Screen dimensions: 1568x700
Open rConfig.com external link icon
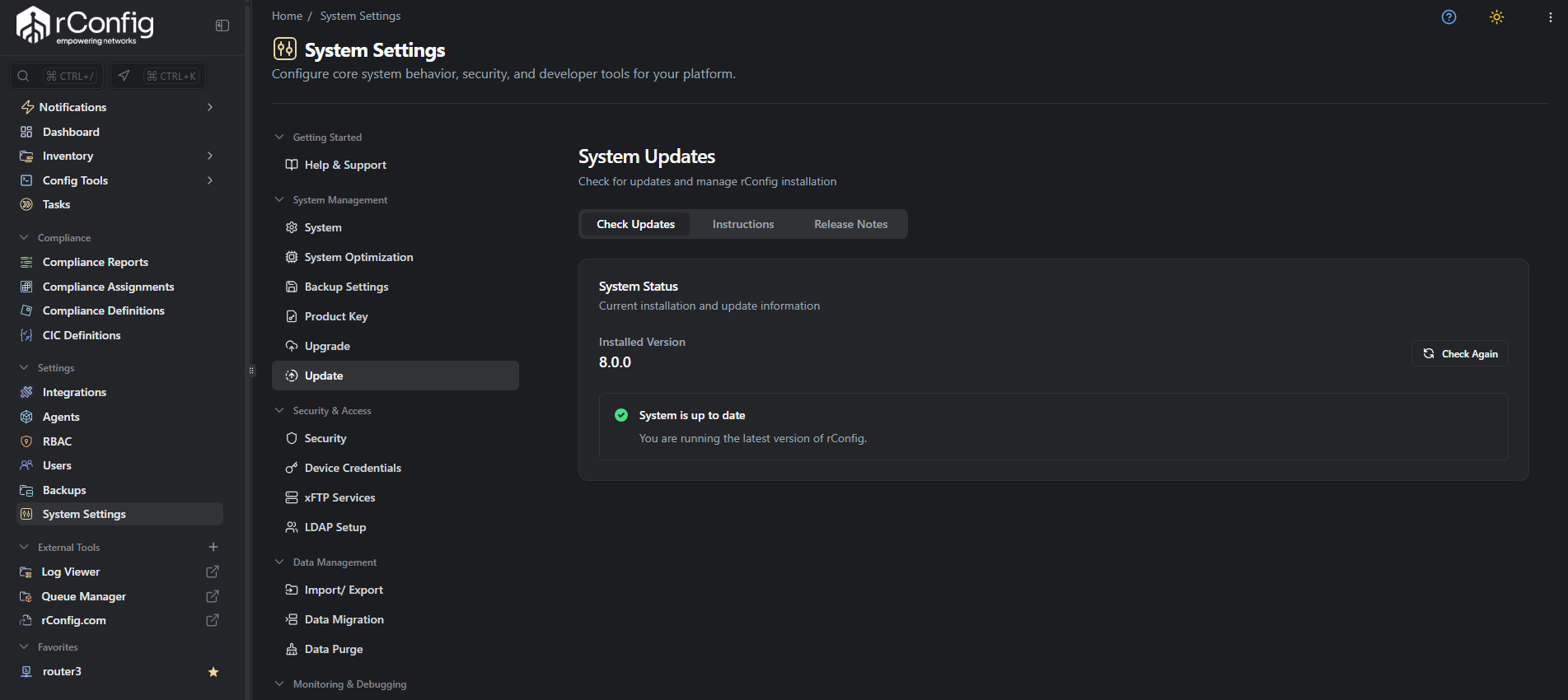213,620
